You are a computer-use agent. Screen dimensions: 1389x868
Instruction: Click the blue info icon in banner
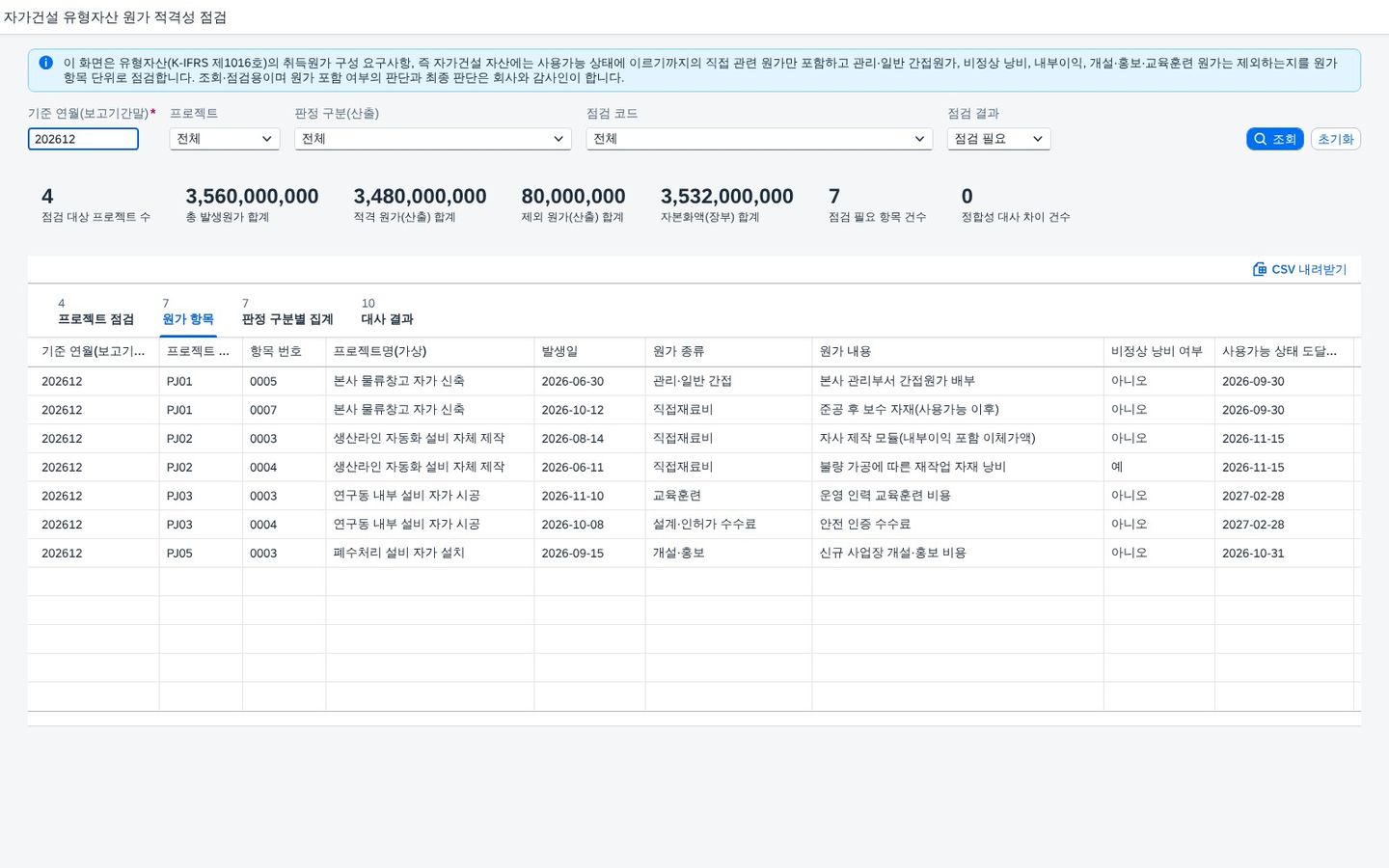click(x=45, y=63)
